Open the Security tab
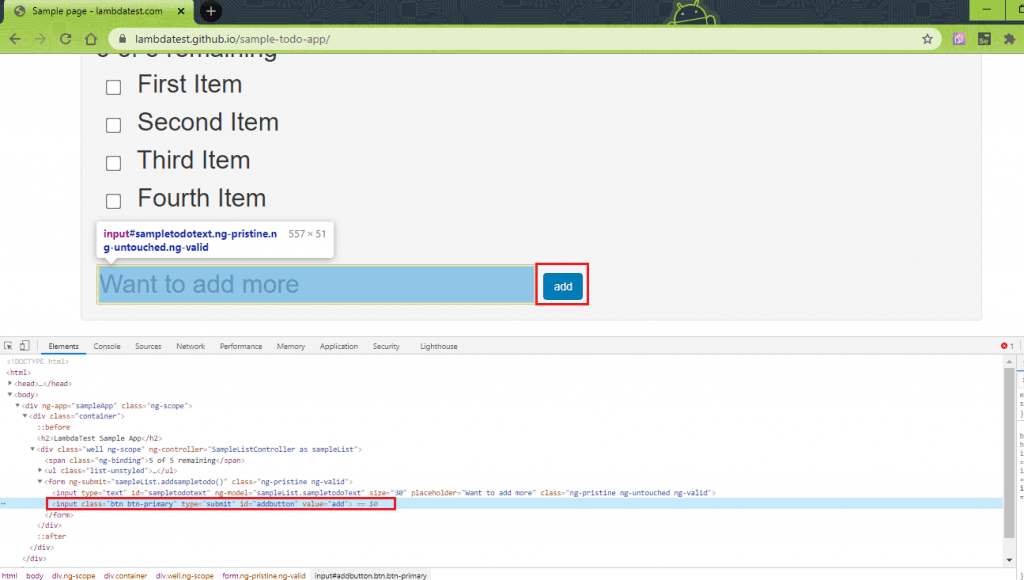This screenshot has height=580, width=1024. [x=386, y=346]
